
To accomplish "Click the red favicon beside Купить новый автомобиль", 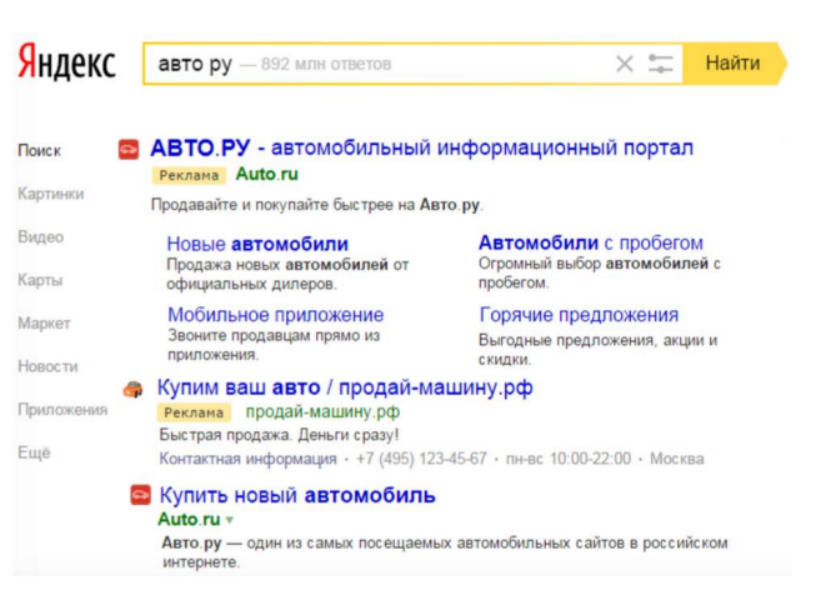I will point(141,495).
